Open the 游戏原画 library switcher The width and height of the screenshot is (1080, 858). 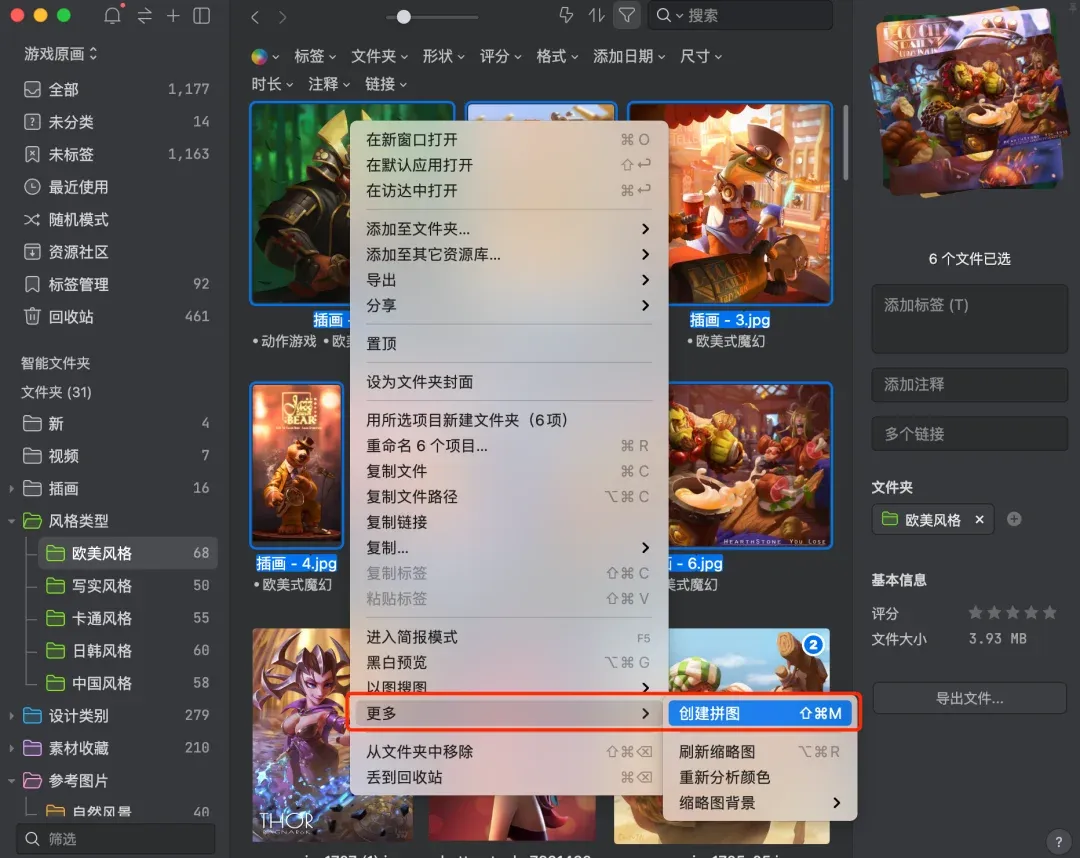(x=61, y=54)
